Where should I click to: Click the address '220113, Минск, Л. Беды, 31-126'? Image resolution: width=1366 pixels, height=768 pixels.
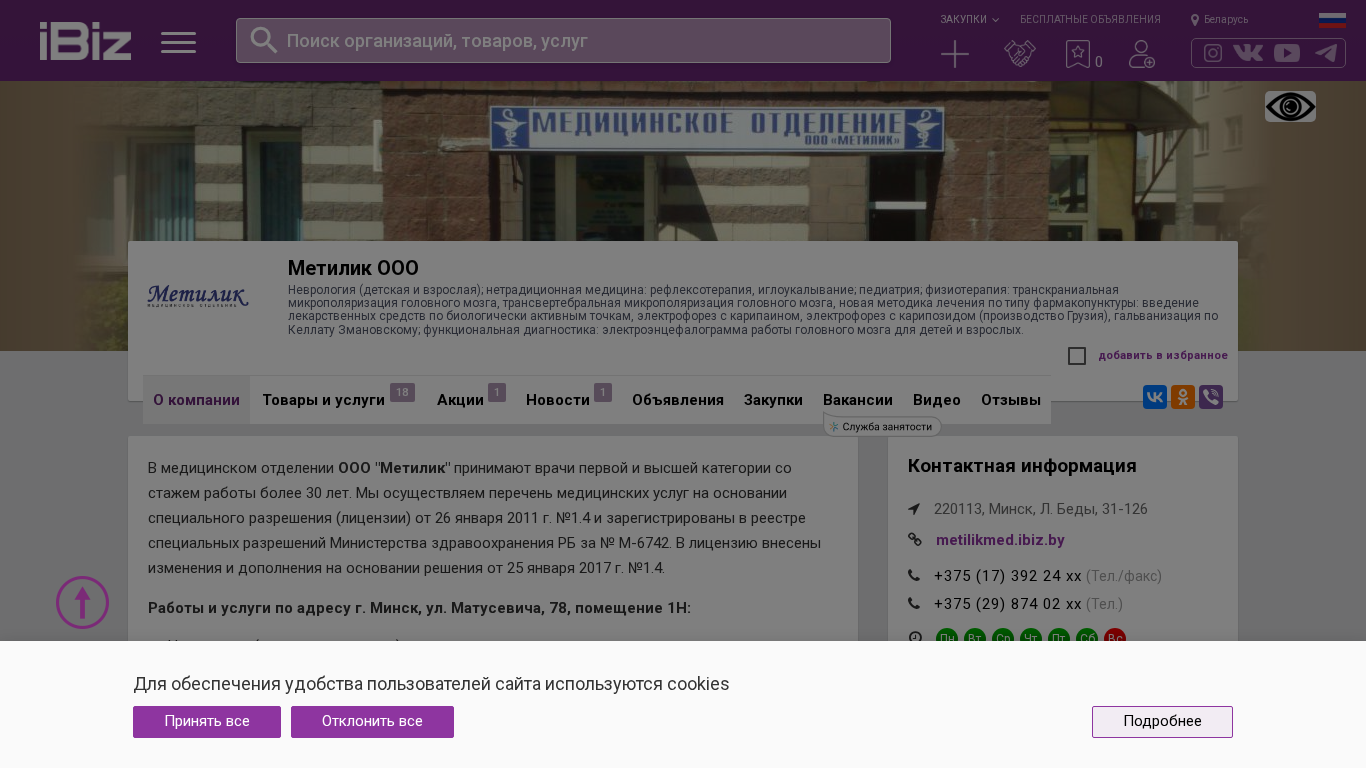tap(1041, 509)
